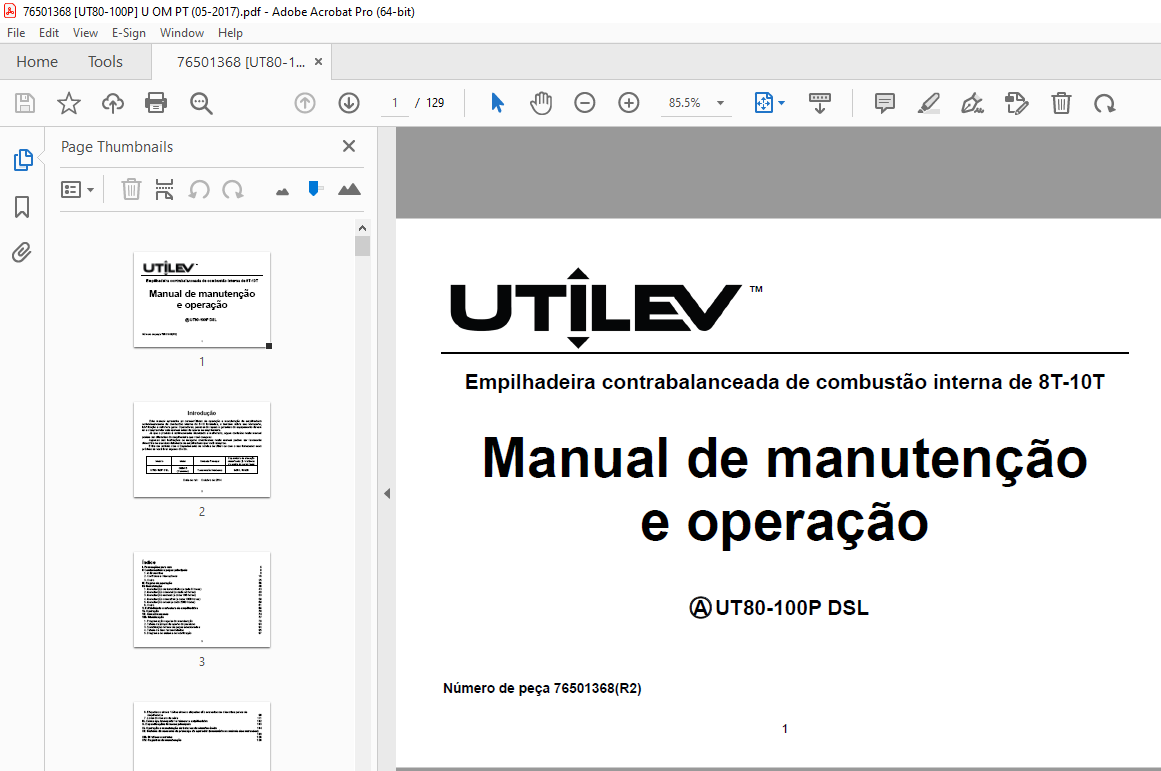
Task: Switch to the Tools tab
Action: tap(105, 61)
